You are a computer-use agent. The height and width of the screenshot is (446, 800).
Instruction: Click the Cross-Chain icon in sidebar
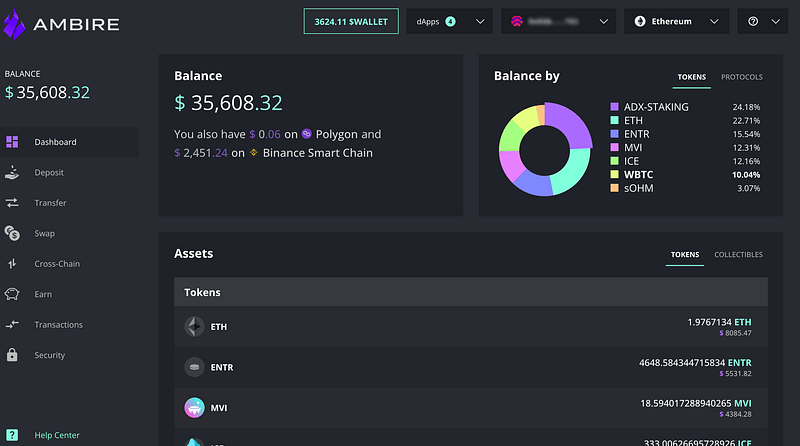[x=12, y=264]
